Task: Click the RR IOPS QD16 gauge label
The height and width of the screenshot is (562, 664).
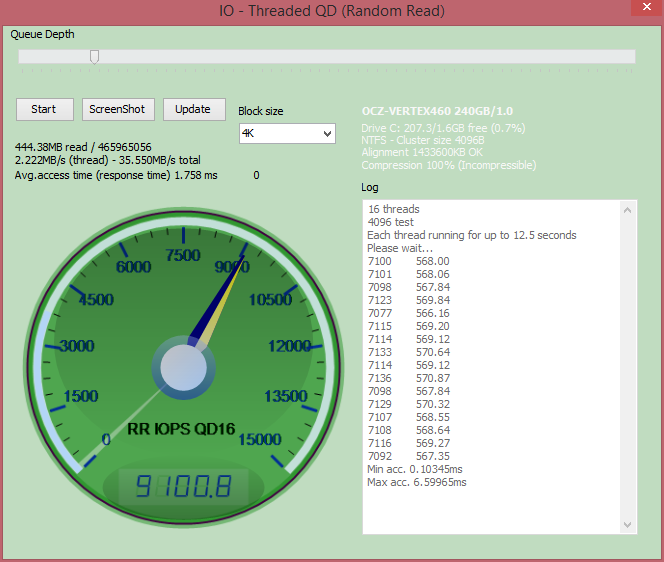Action: tap(181, 429)
